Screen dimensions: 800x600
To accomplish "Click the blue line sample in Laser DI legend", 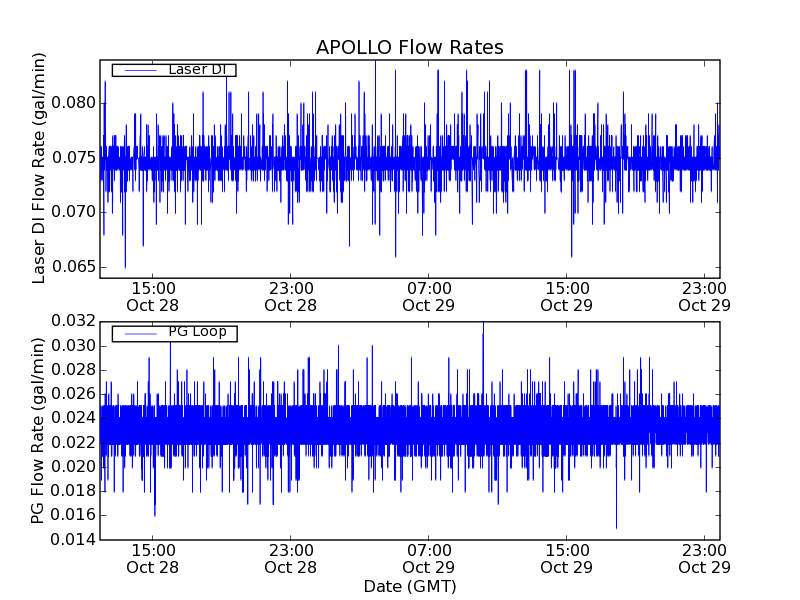I will (140, 70).
